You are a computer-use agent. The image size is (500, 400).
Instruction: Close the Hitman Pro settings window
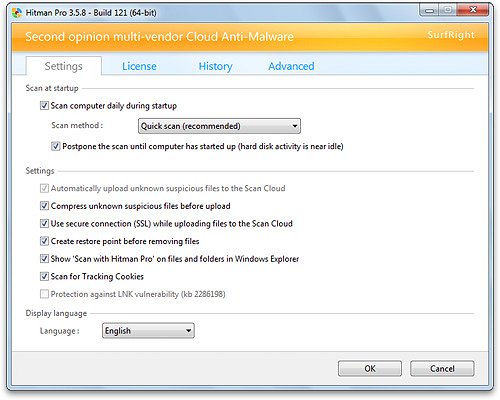pyautogui.click(x=473, y=10)
